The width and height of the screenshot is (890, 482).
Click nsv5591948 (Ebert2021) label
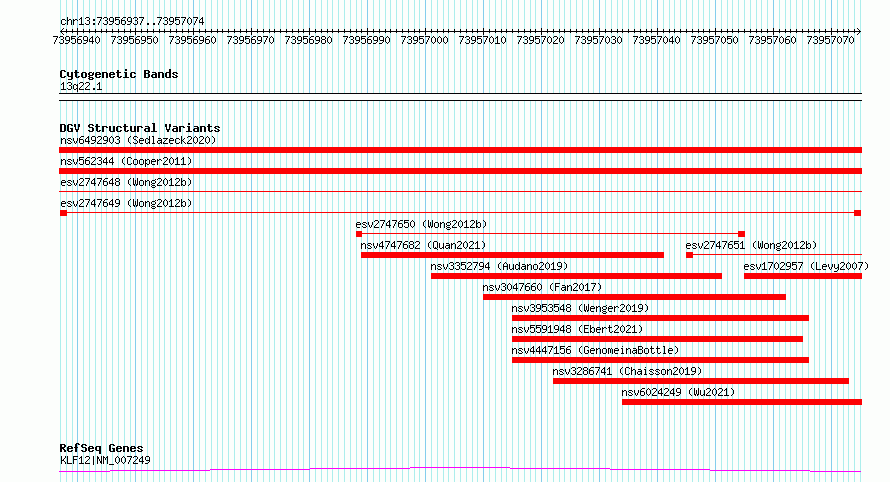pyautogui.click(x=577, y=329)
